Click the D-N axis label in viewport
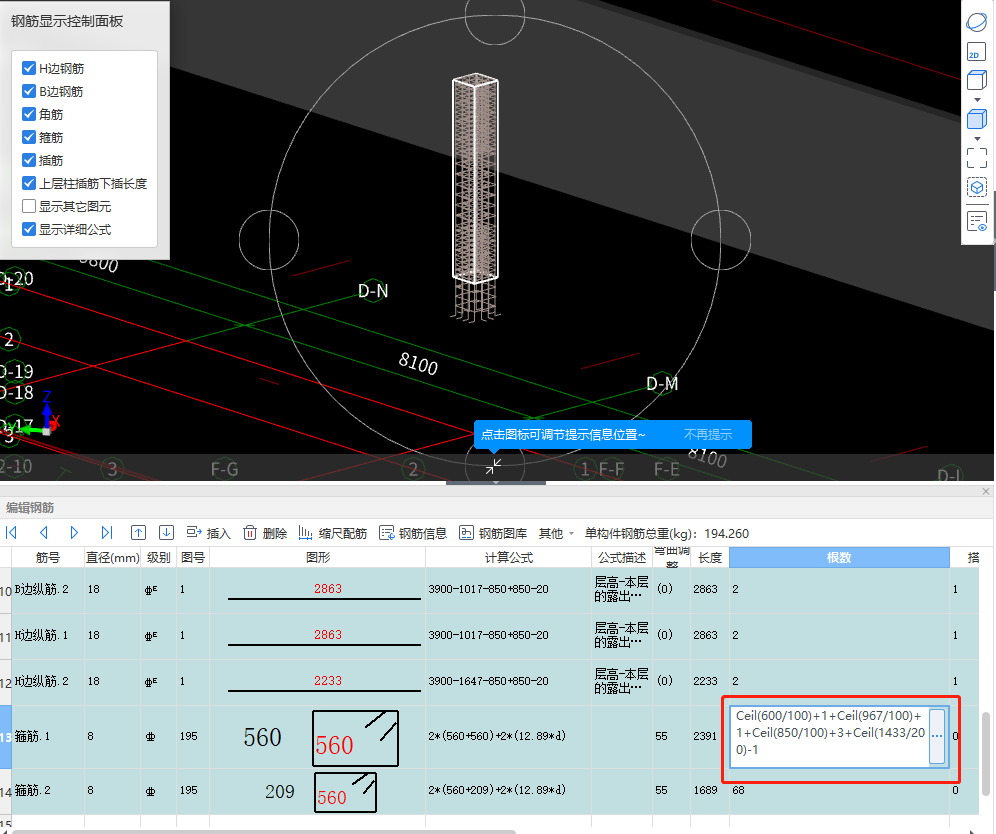The height and width of the screenshot is (834, 996). (373, 291)
